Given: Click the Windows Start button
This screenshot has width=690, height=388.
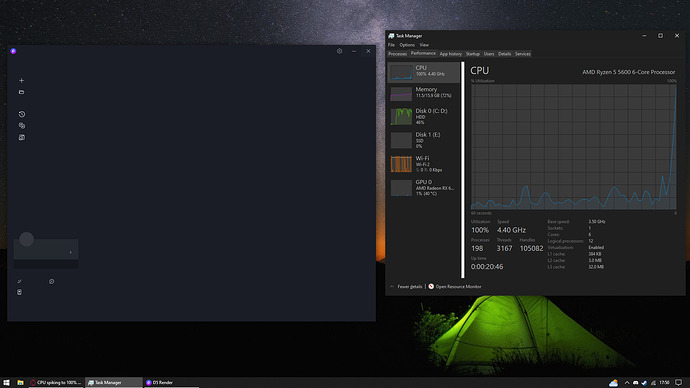Looking at the screenshot, I should (x=6, y=382).
